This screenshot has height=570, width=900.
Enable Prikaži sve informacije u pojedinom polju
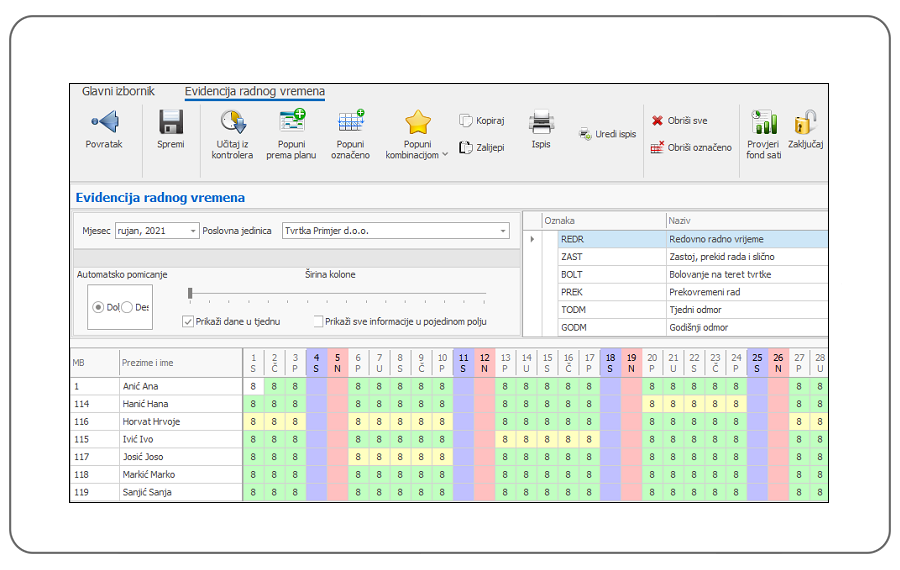317,321
